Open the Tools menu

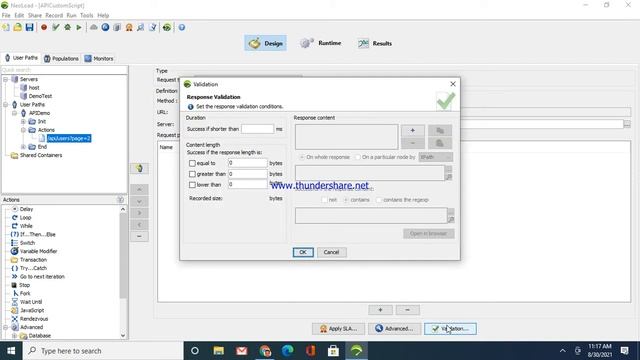pos(87,16)
